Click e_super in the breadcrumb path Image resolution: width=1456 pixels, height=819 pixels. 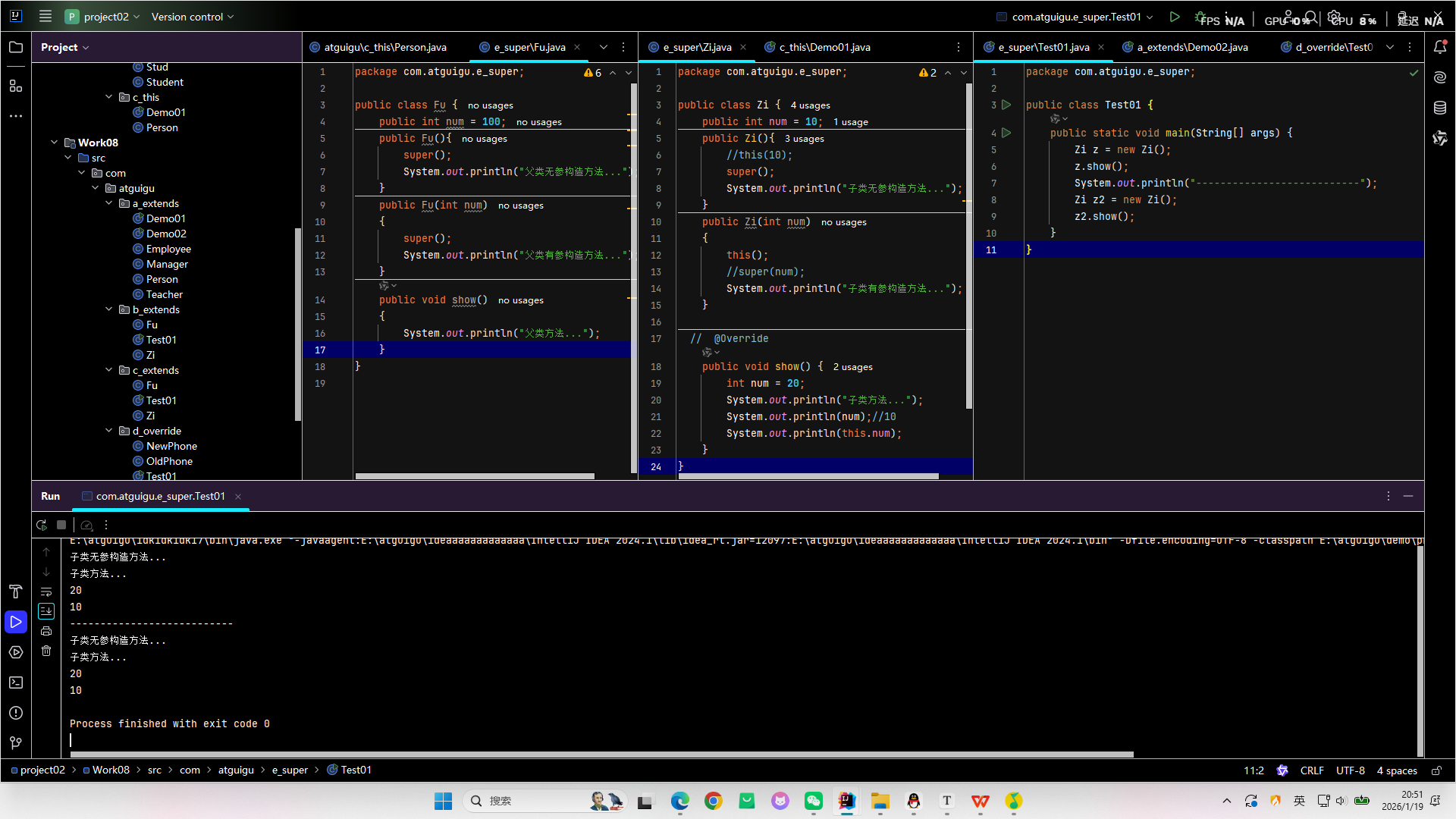point(290,770)
